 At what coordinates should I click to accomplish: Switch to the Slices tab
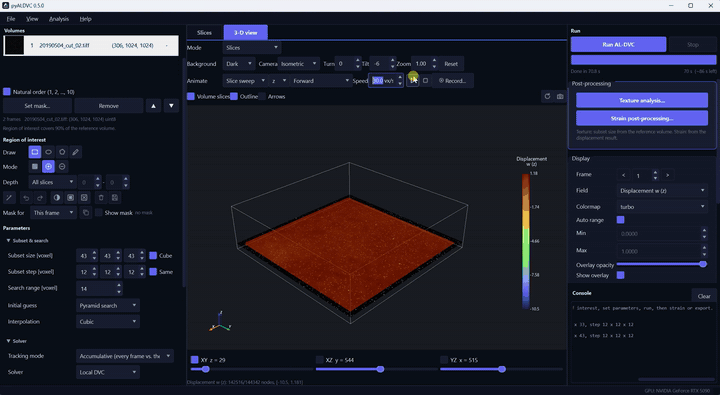[204, 33]
